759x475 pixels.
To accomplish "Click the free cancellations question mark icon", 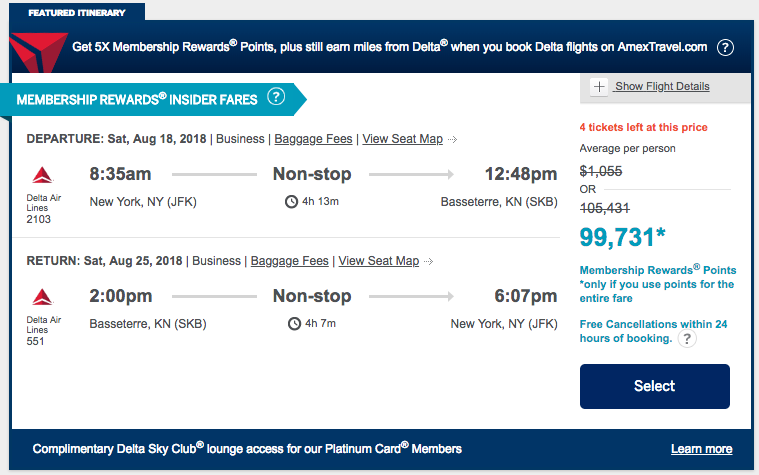I will (687, 338).
